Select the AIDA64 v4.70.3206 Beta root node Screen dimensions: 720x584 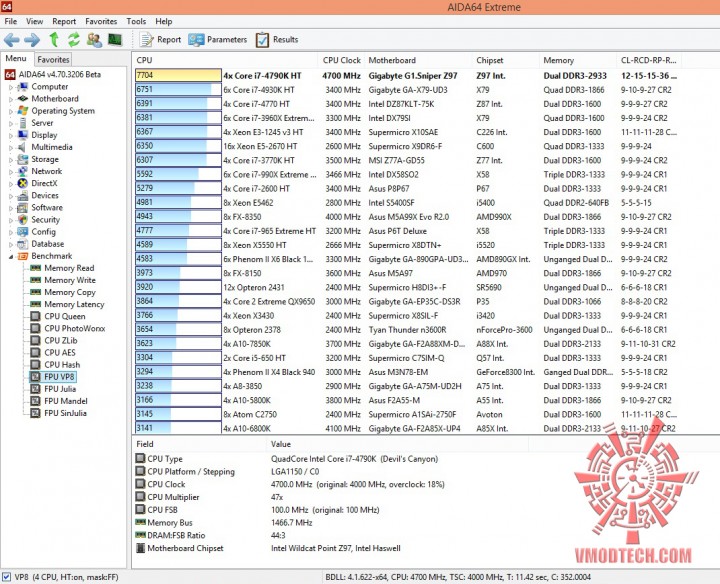59,74
